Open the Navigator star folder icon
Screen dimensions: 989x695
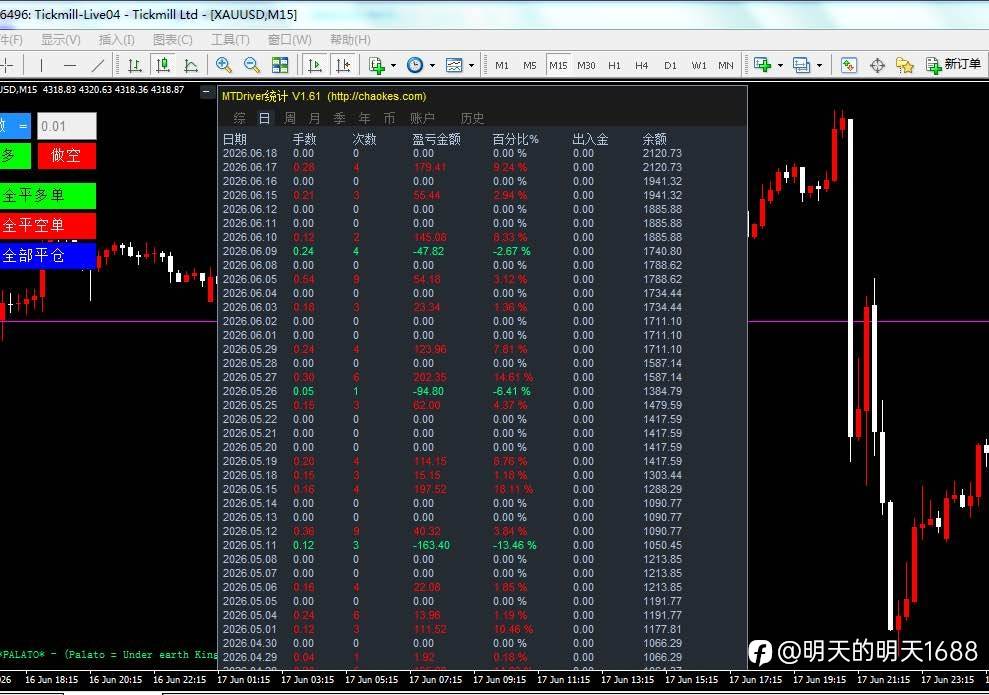pos(904,65)
